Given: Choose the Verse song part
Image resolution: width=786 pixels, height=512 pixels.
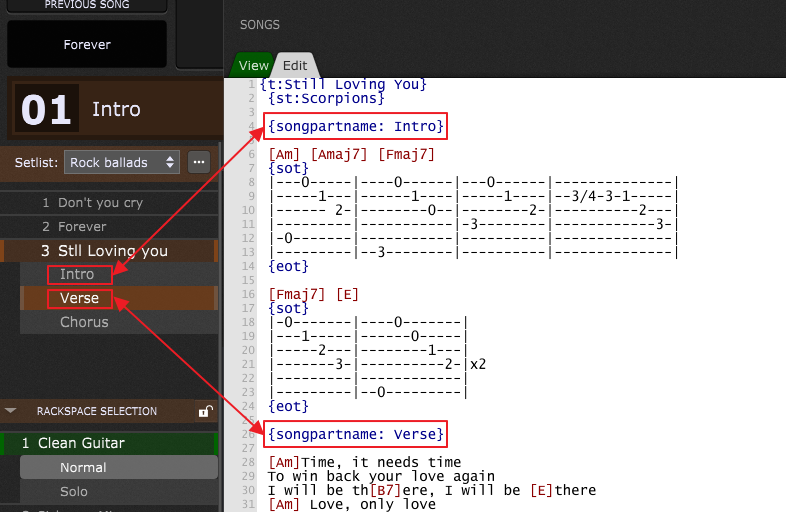Looking at the screenshot, I should click(x=80, y=298).
